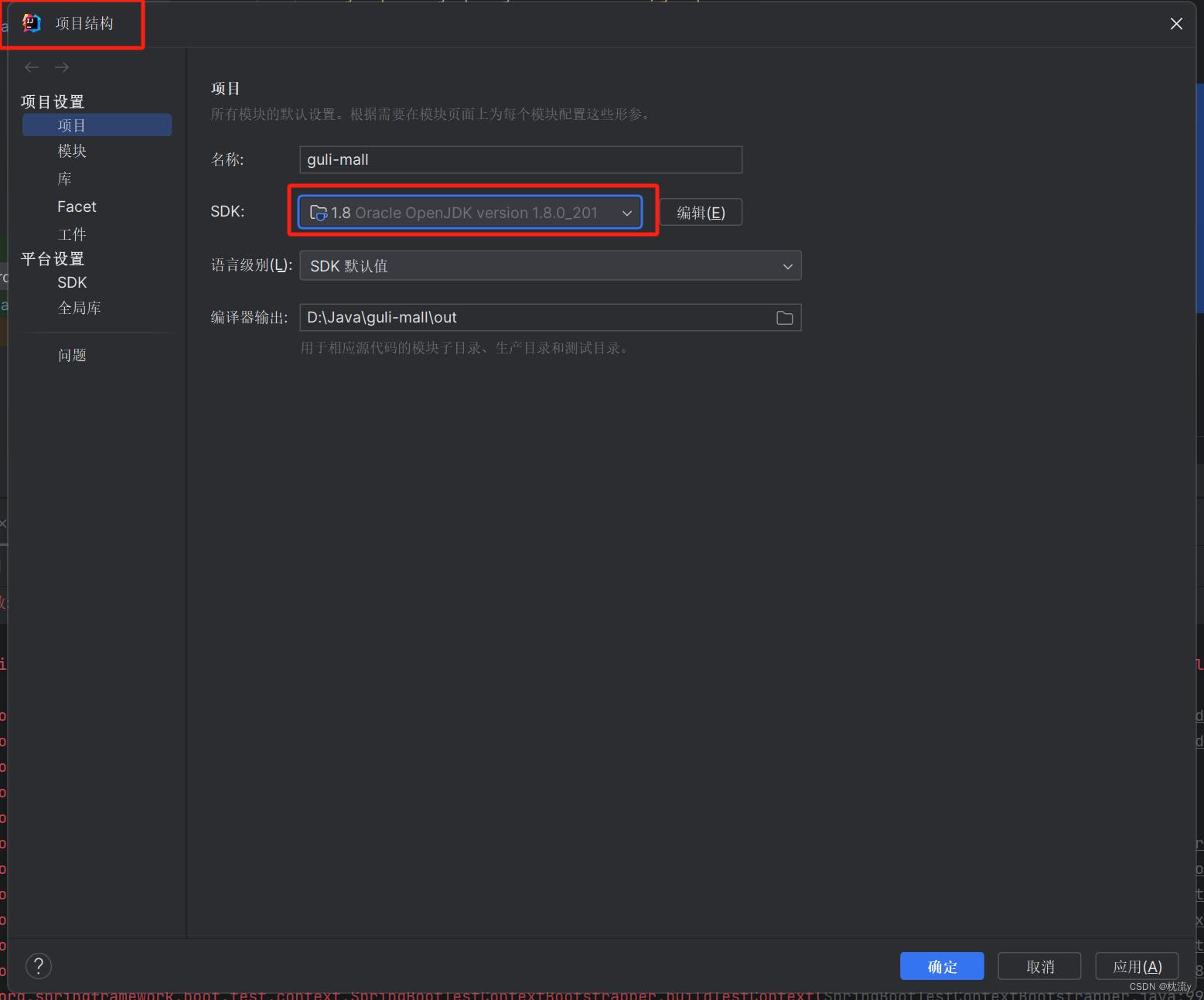This screenshot has height=1000, width=1204.
Task: Open the help question mark icon
Action: pos(39,965)
